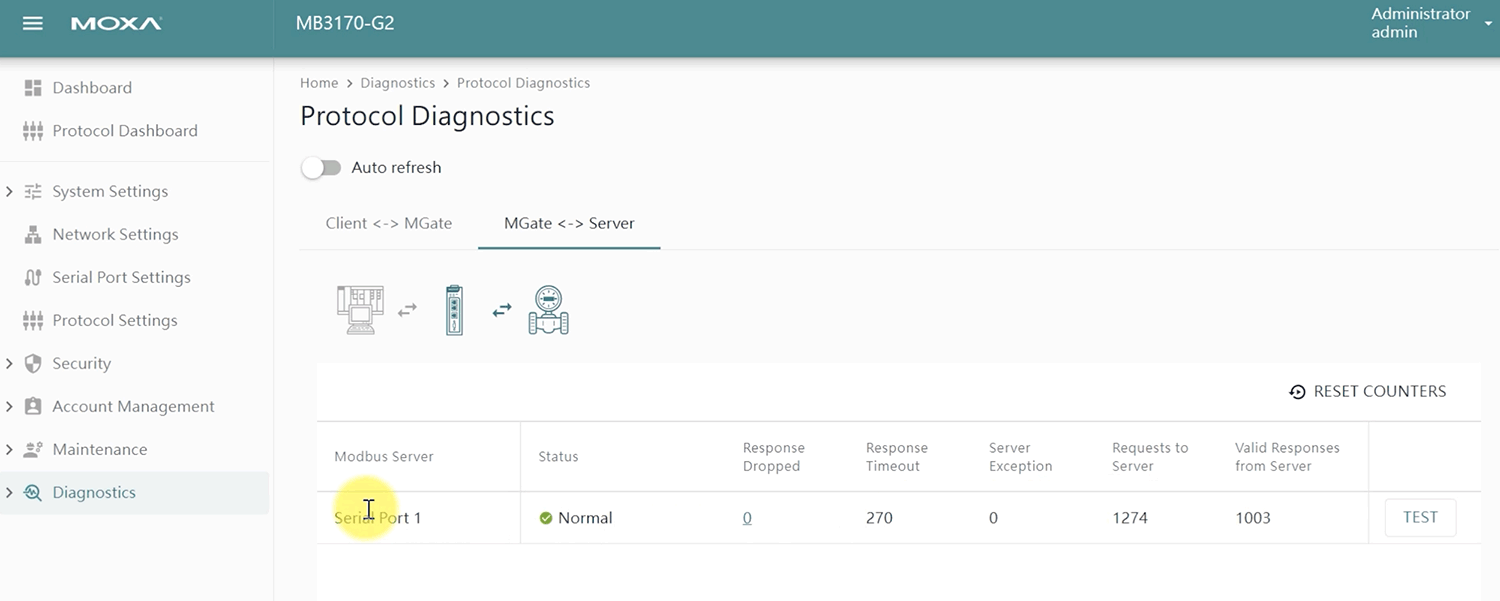1500x601 pixels.
Task: Switch to the Client <-> MGate tab
Action: click(x=389, y=224)
